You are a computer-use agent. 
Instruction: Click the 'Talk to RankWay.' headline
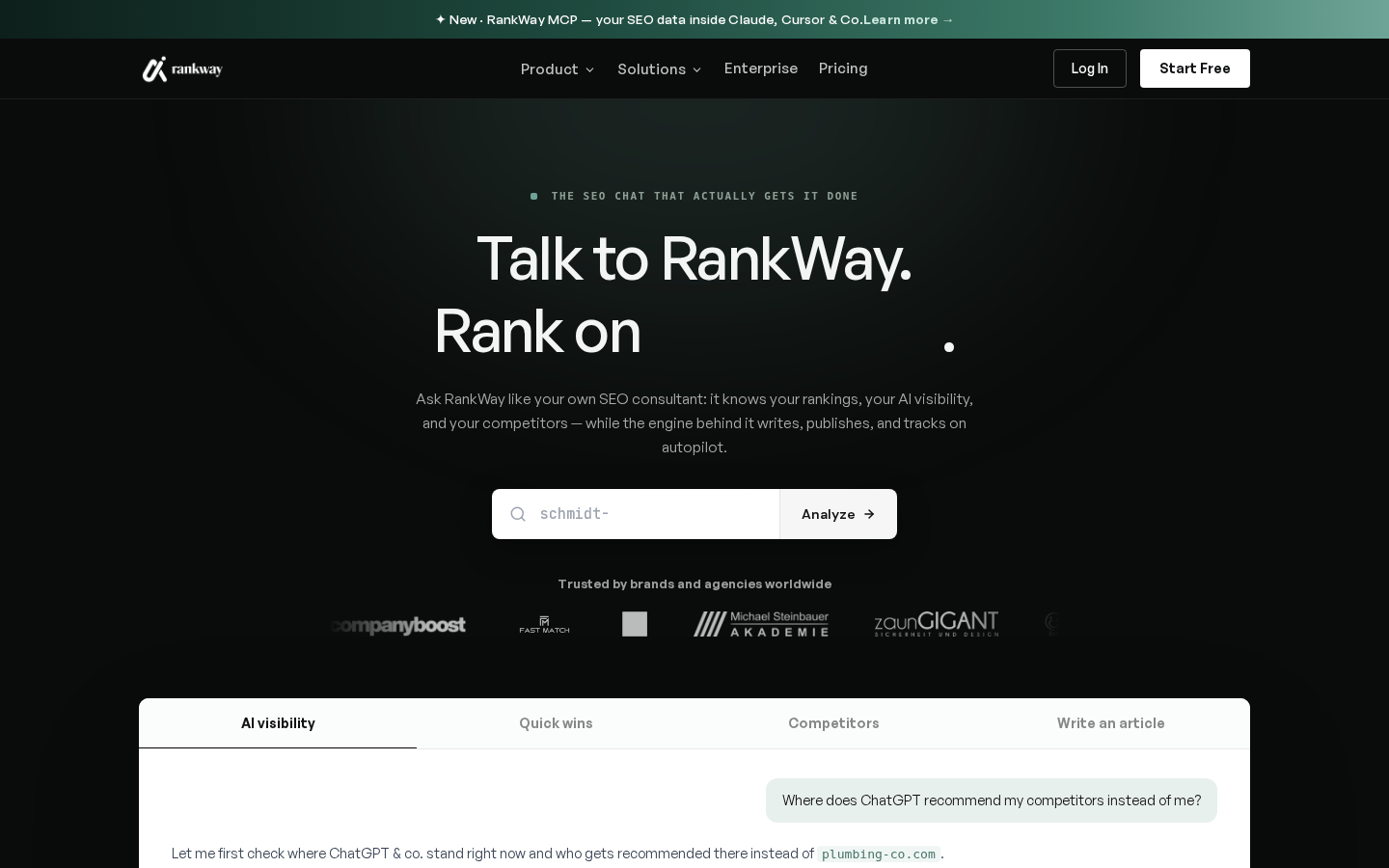pos(694,258)
